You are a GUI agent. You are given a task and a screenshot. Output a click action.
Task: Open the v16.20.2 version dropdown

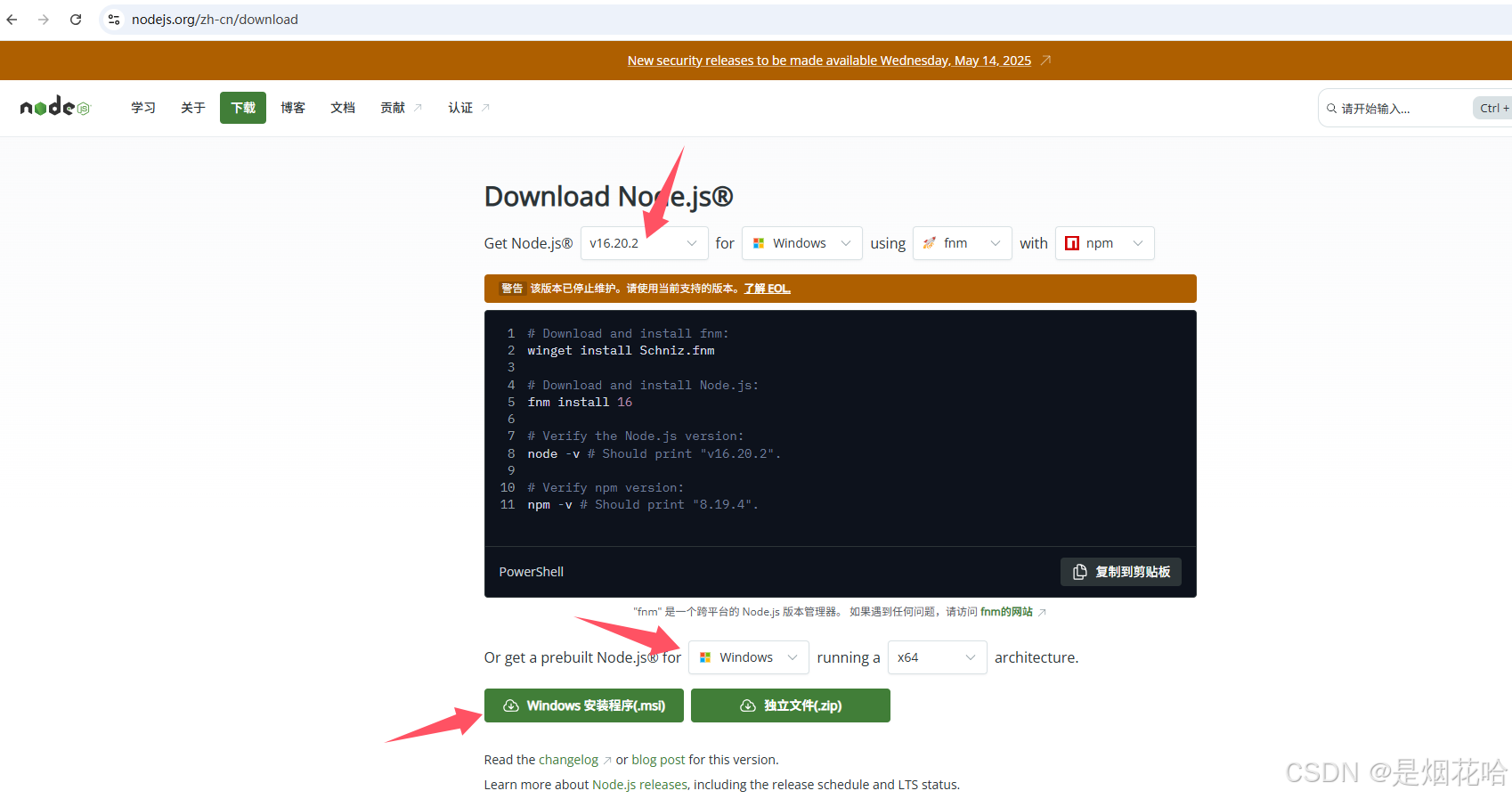click(645, 243)
